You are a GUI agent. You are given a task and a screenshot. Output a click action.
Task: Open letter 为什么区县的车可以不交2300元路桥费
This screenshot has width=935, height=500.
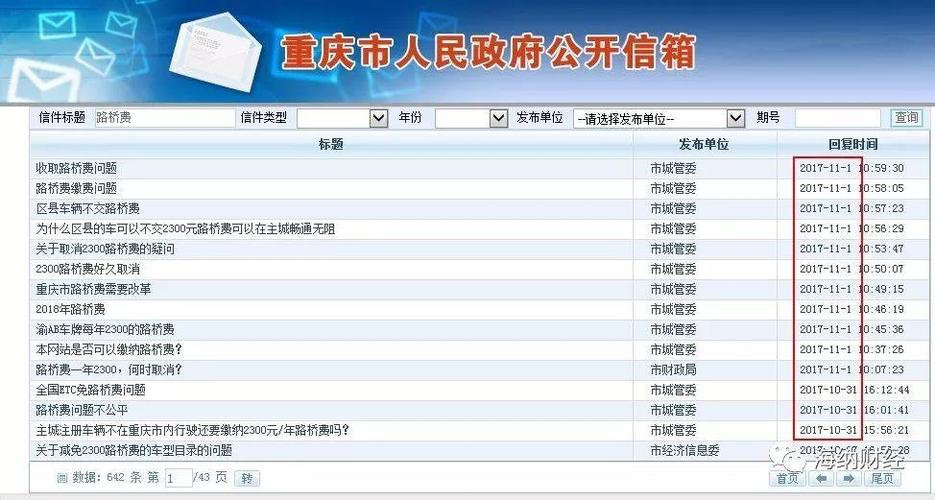[185, 229]
